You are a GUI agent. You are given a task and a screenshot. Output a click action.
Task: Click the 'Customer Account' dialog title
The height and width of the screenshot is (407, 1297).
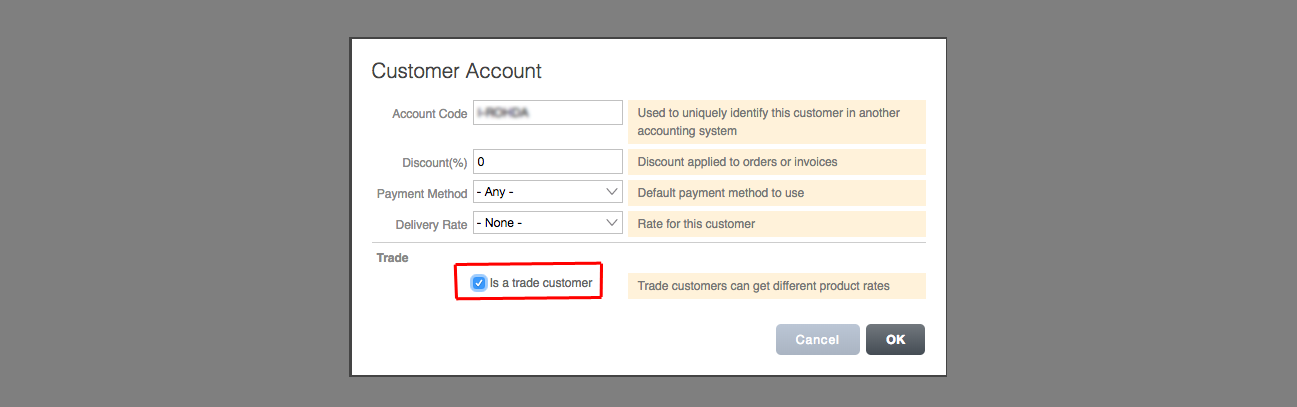456,71
